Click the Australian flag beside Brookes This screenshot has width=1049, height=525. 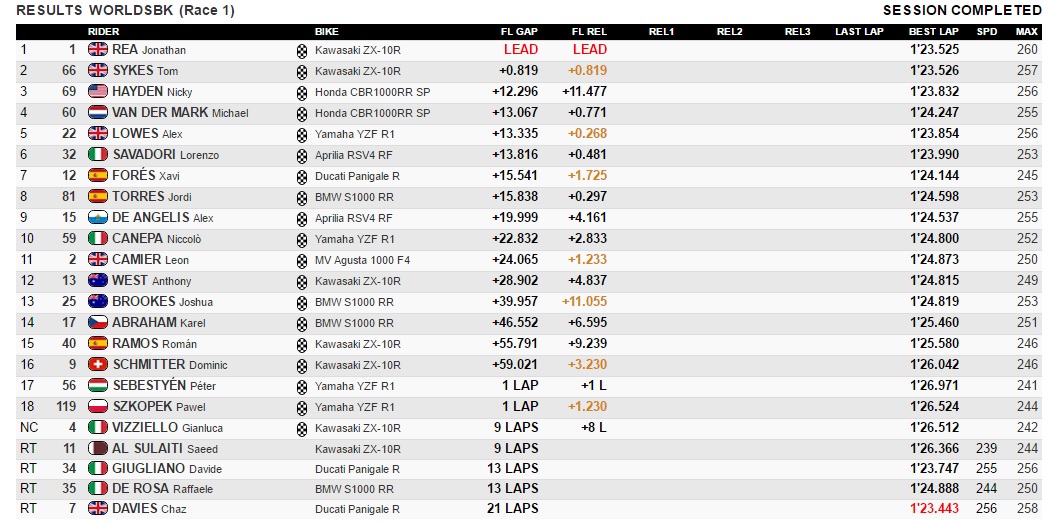(x=98, y=301)
